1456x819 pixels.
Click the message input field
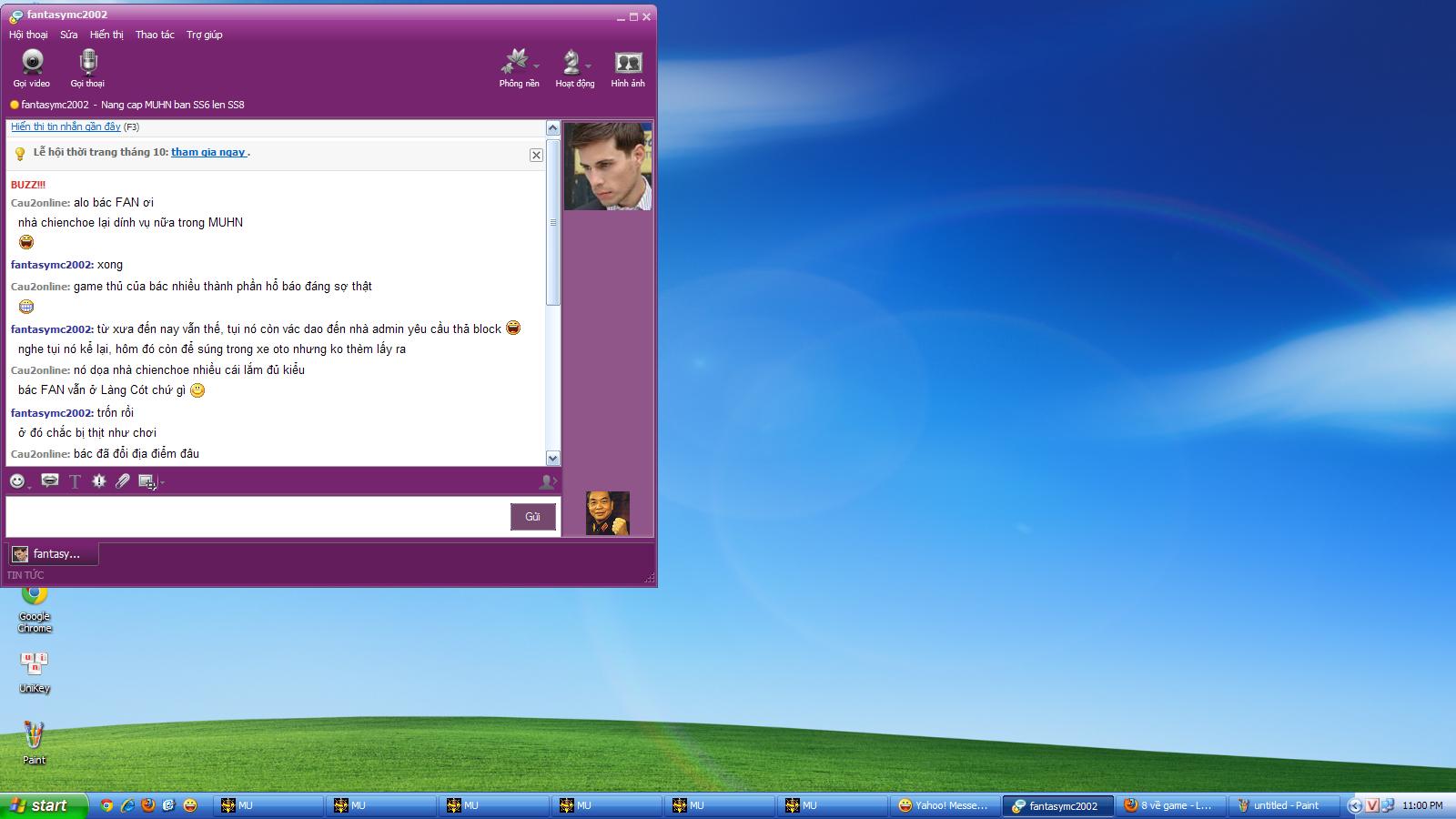[257, 516]
